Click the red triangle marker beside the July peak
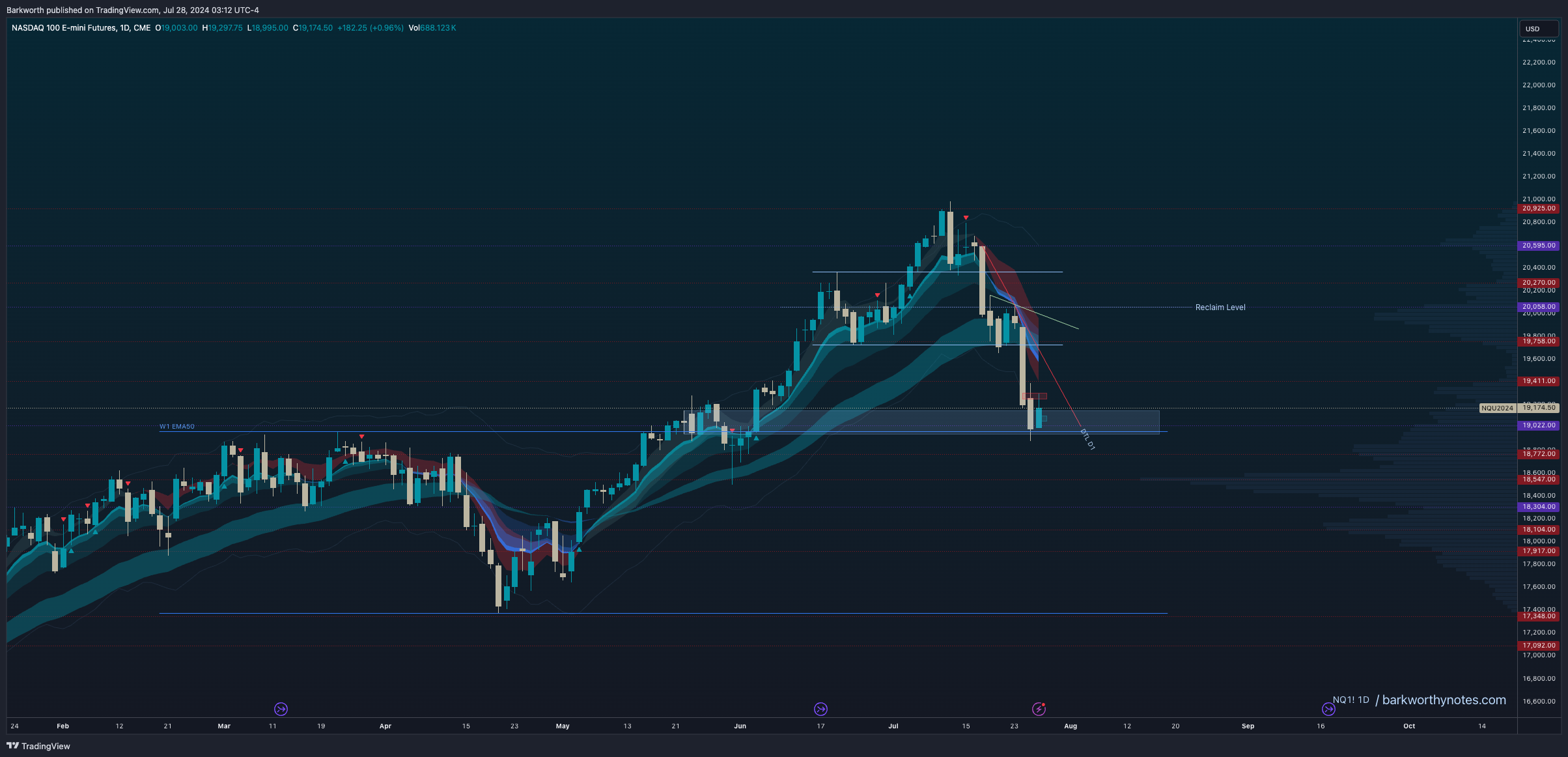This screenshot has width=1568, height=757. (966, 218)
